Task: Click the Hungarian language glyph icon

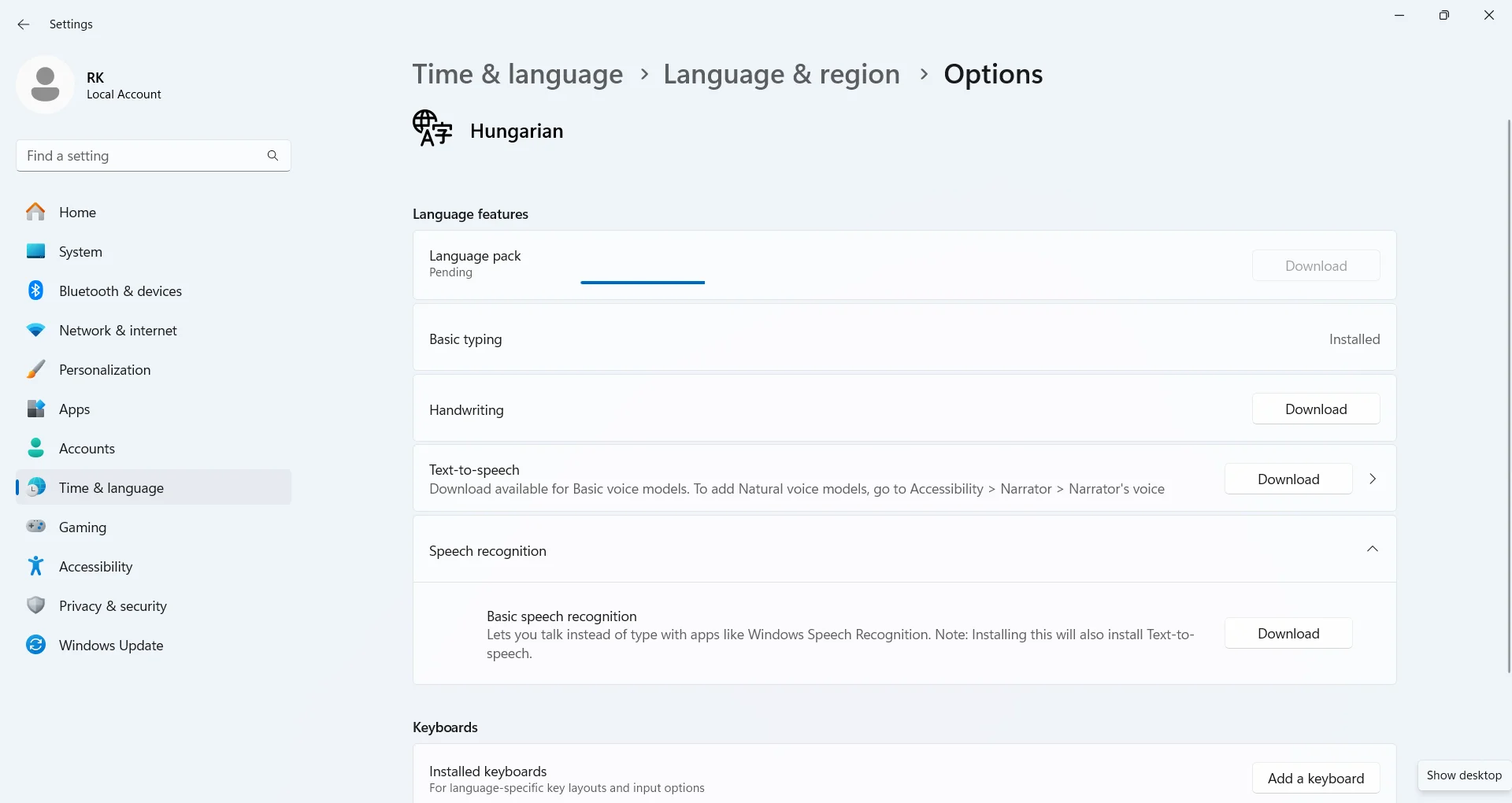Action: pos(432,128)
